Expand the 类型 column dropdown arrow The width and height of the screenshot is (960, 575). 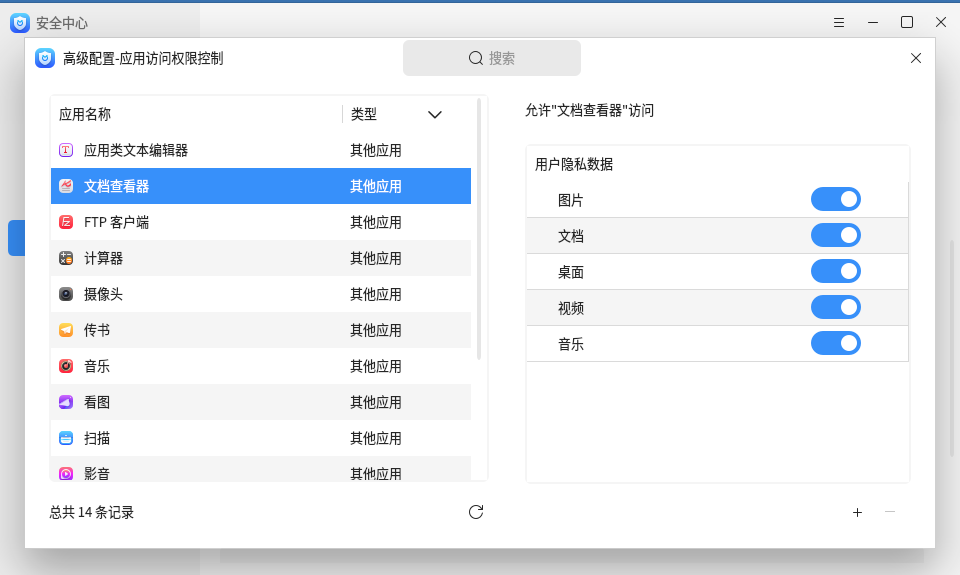435,114
